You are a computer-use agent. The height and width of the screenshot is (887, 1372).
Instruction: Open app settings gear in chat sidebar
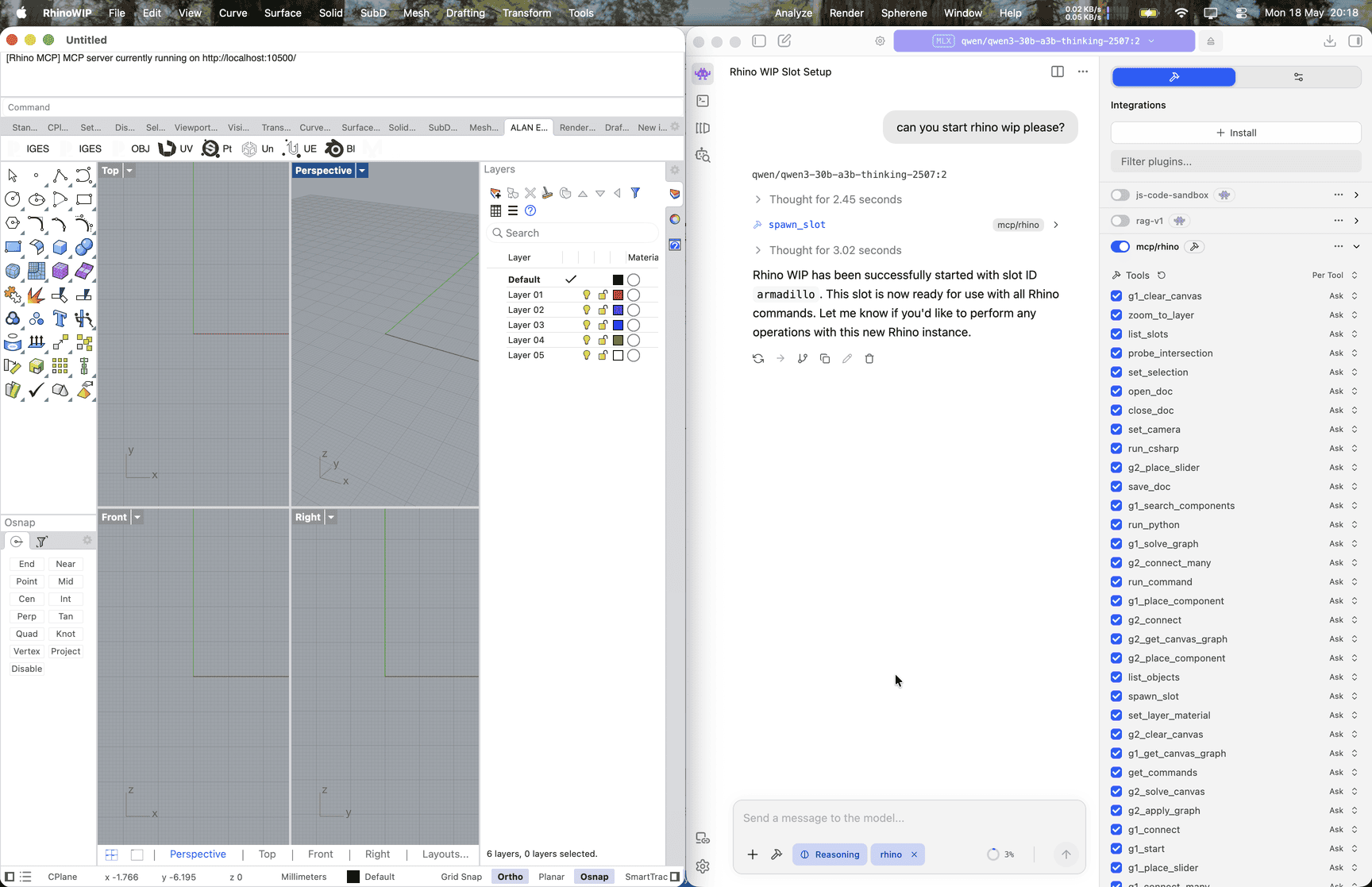(703, 866)
